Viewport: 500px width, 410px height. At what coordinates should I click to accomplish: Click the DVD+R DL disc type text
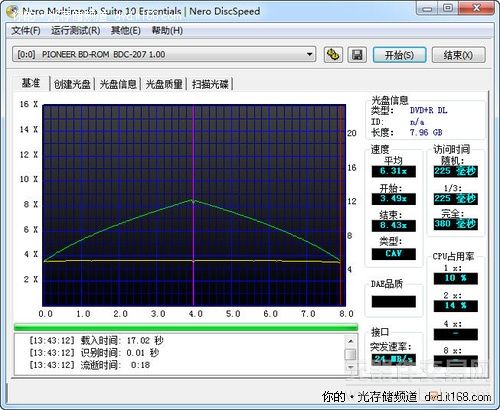[x=428, y=110]
